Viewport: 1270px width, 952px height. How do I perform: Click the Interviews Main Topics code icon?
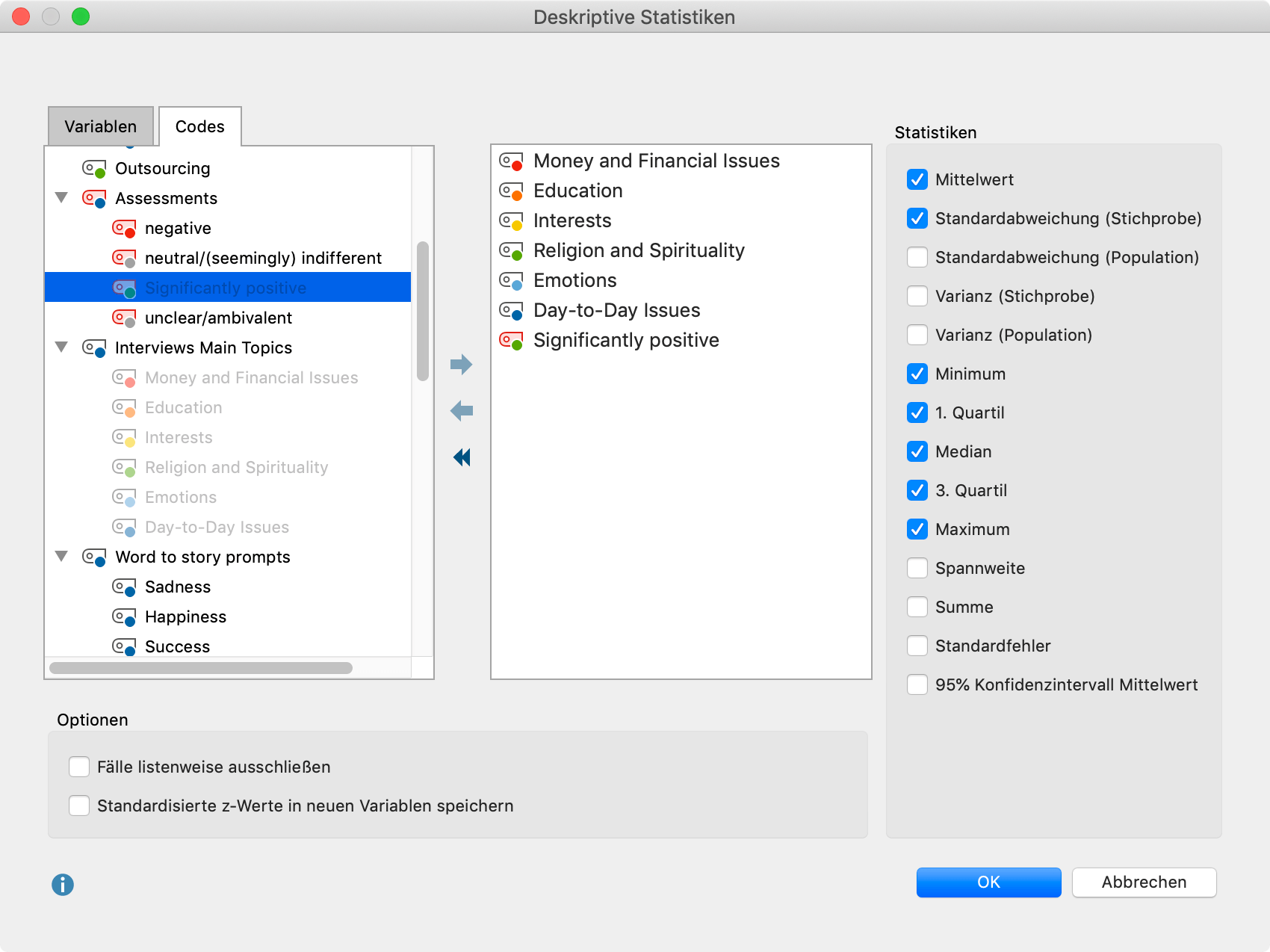point(94,348)
